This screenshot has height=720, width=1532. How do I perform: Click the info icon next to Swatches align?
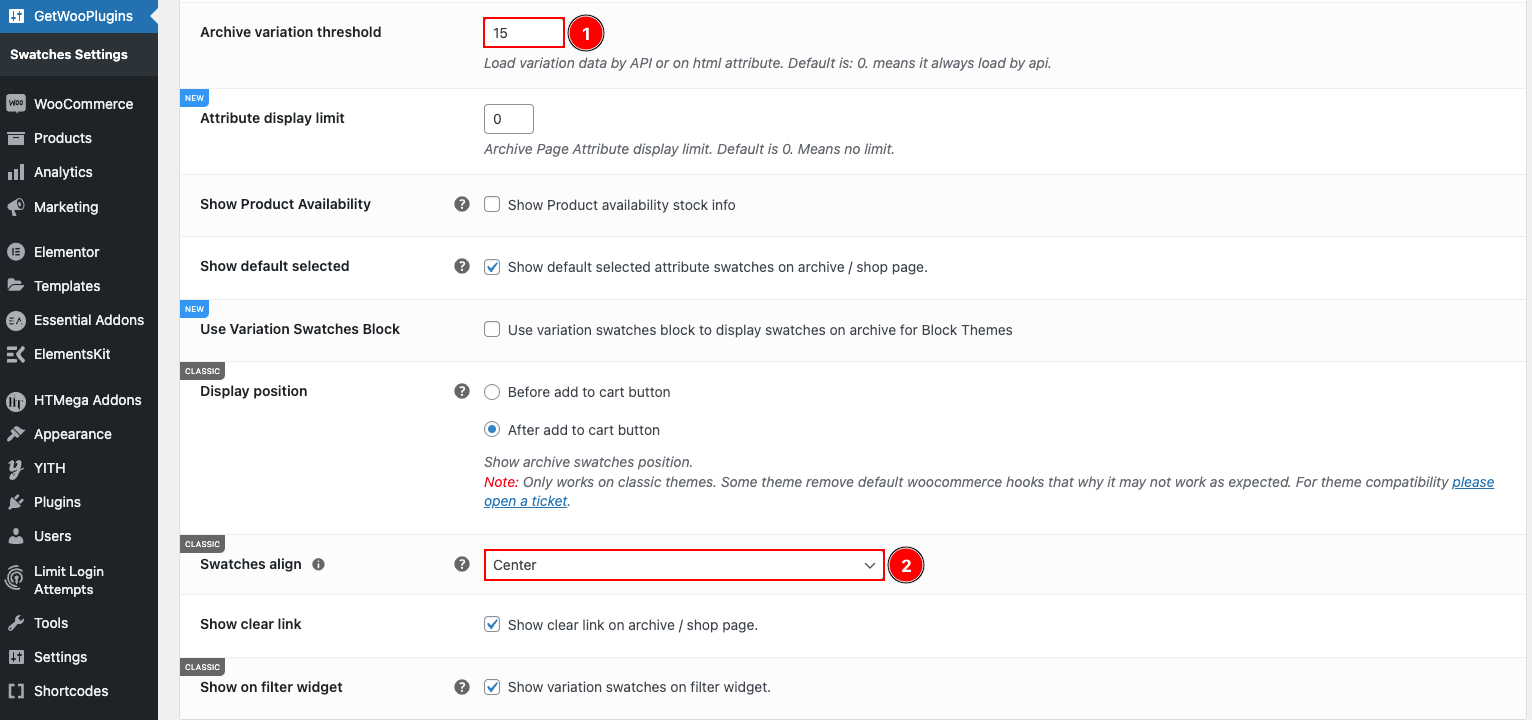click(318, 564)
